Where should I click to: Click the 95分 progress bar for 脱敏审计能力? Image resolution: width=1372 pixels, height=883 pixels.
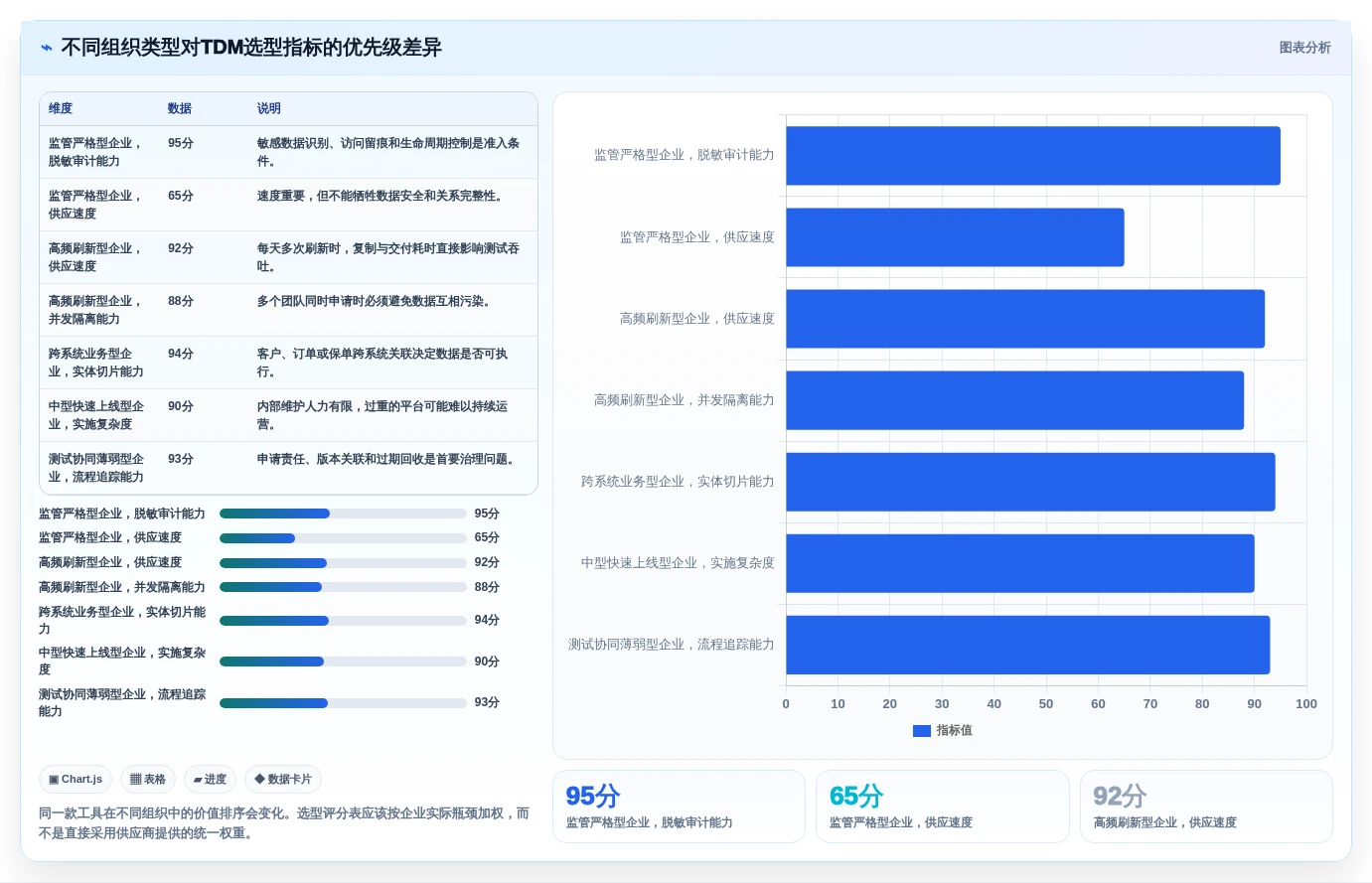(343, 514)
